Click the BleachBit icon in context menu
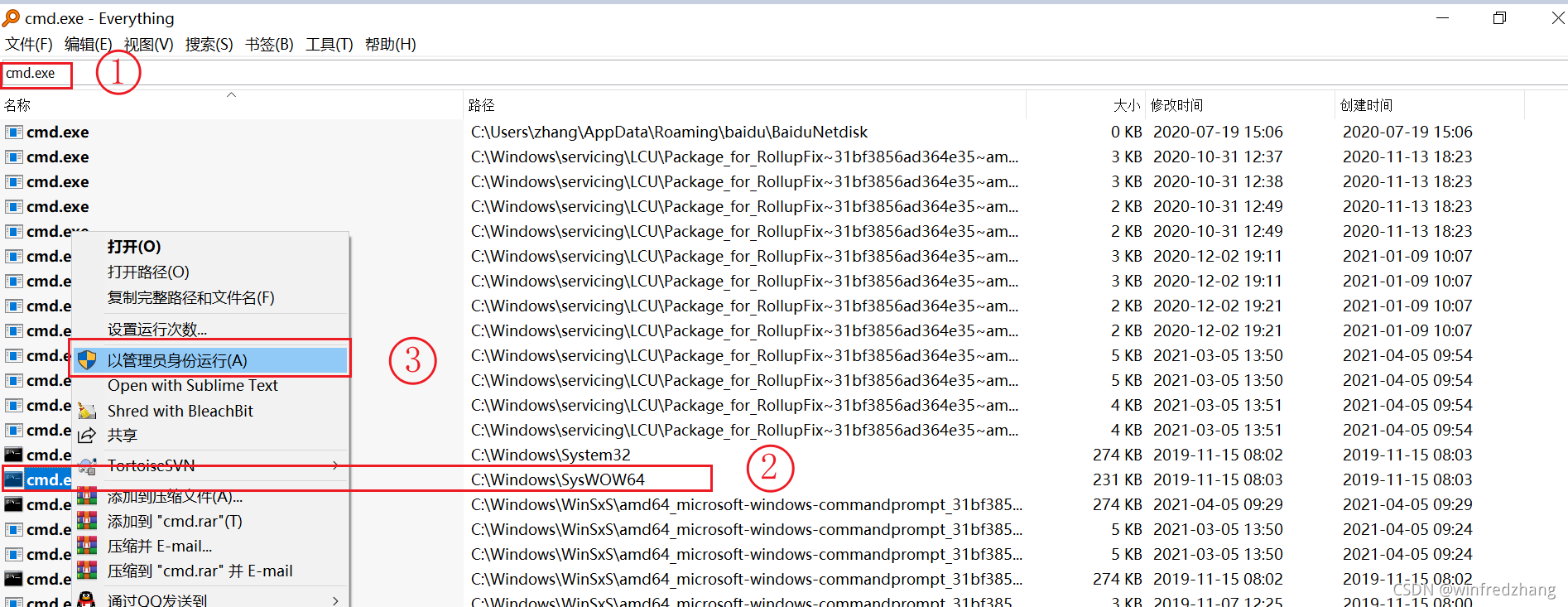The image size is (1568, 607). point(87,411)
